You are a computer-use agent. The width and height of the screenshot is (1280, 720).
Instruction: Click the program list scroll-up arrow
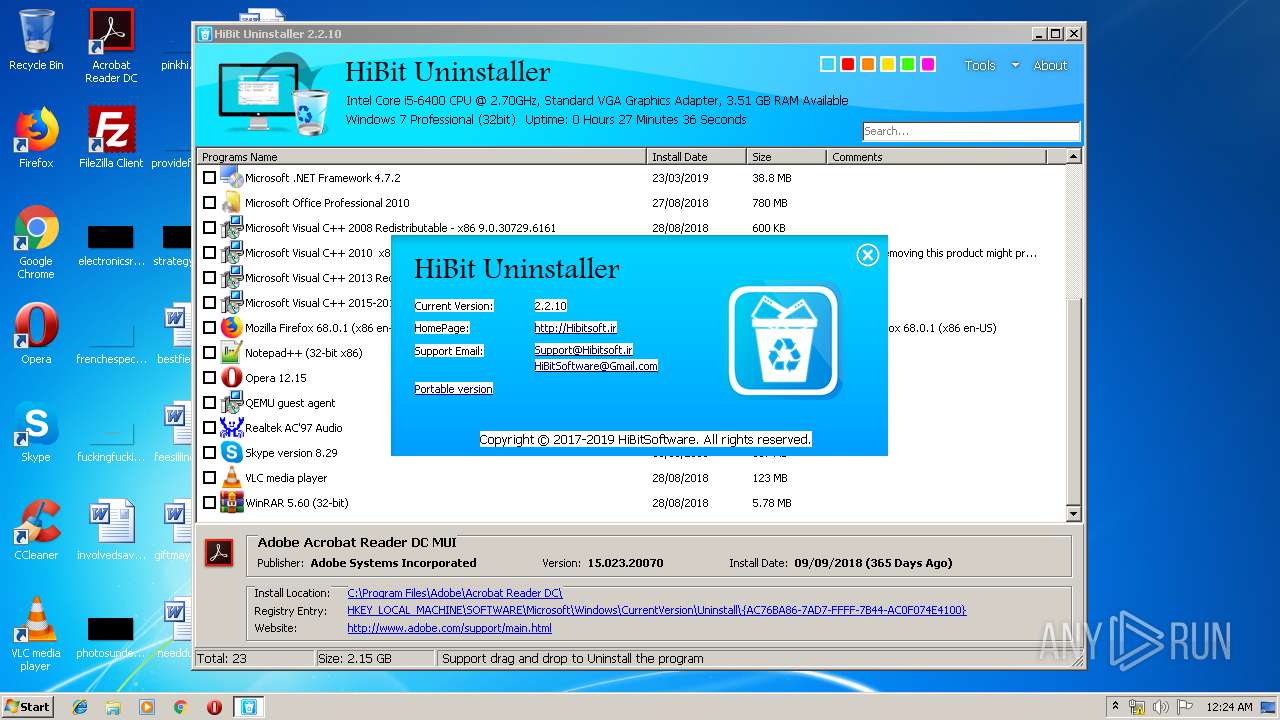coord(1073,156)
